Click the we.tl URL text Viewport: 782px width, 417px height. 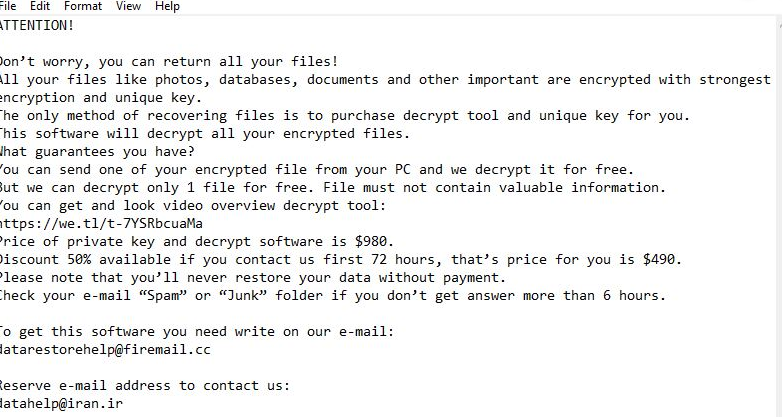tap(100, 223)
